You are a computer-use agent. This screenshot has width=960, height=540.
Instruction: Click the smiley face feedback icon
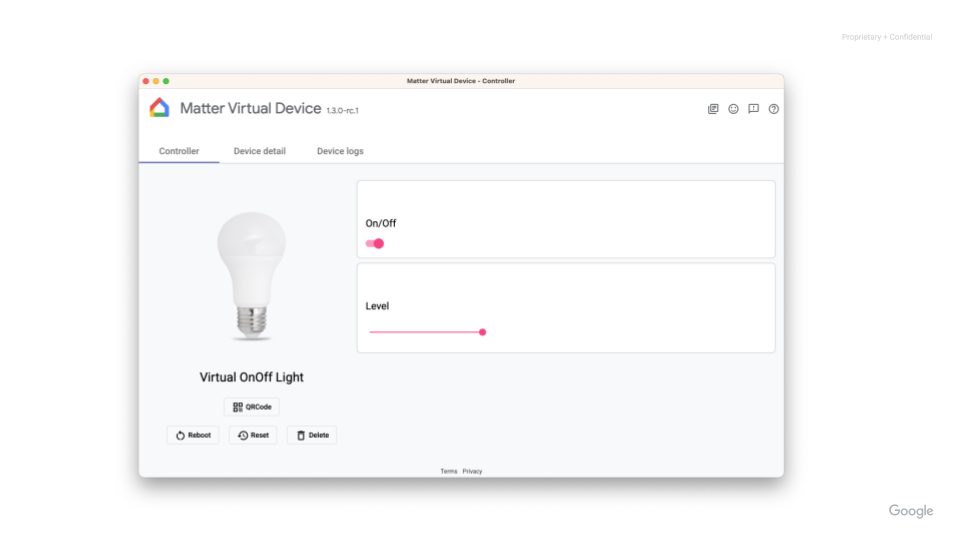[733, 109]
